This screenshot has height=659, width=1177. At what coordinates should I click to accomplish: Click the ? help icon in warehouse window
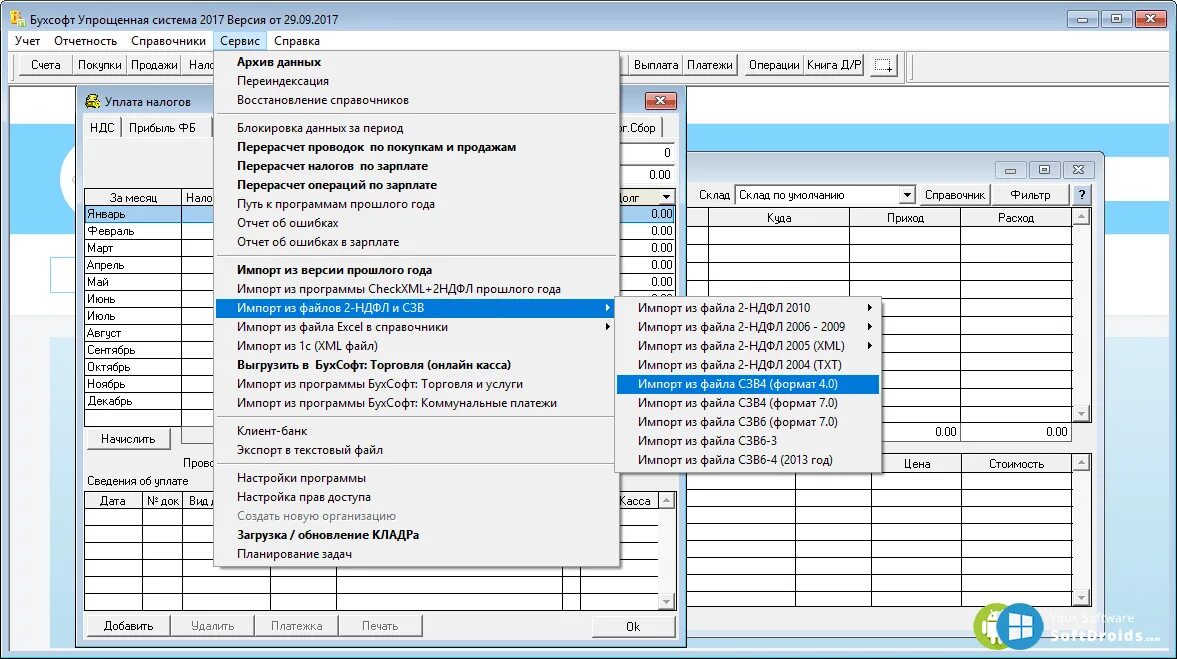coord(1082,195)
